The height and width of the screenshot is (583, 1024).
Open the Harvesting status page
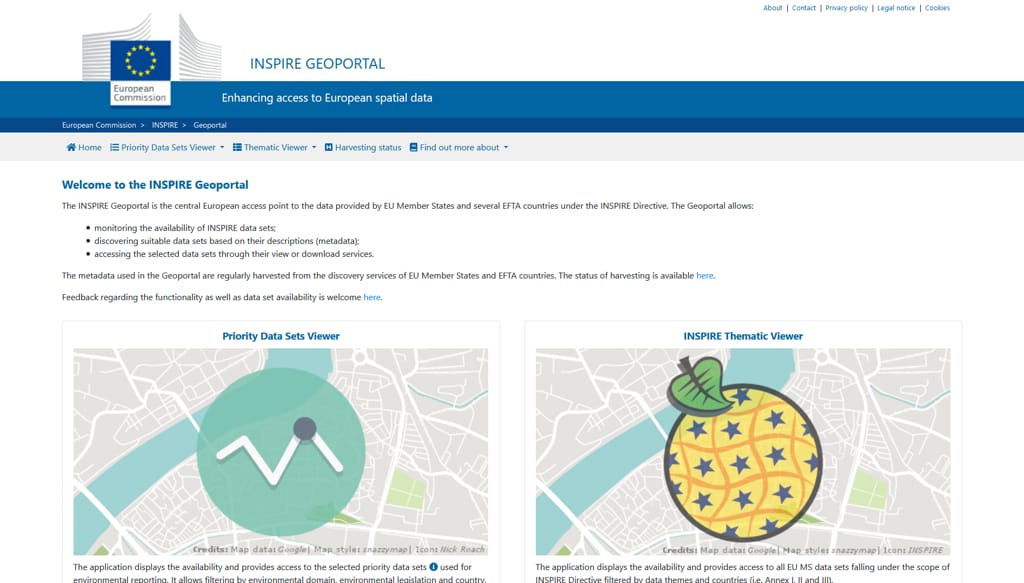click(x=363, y=148)
